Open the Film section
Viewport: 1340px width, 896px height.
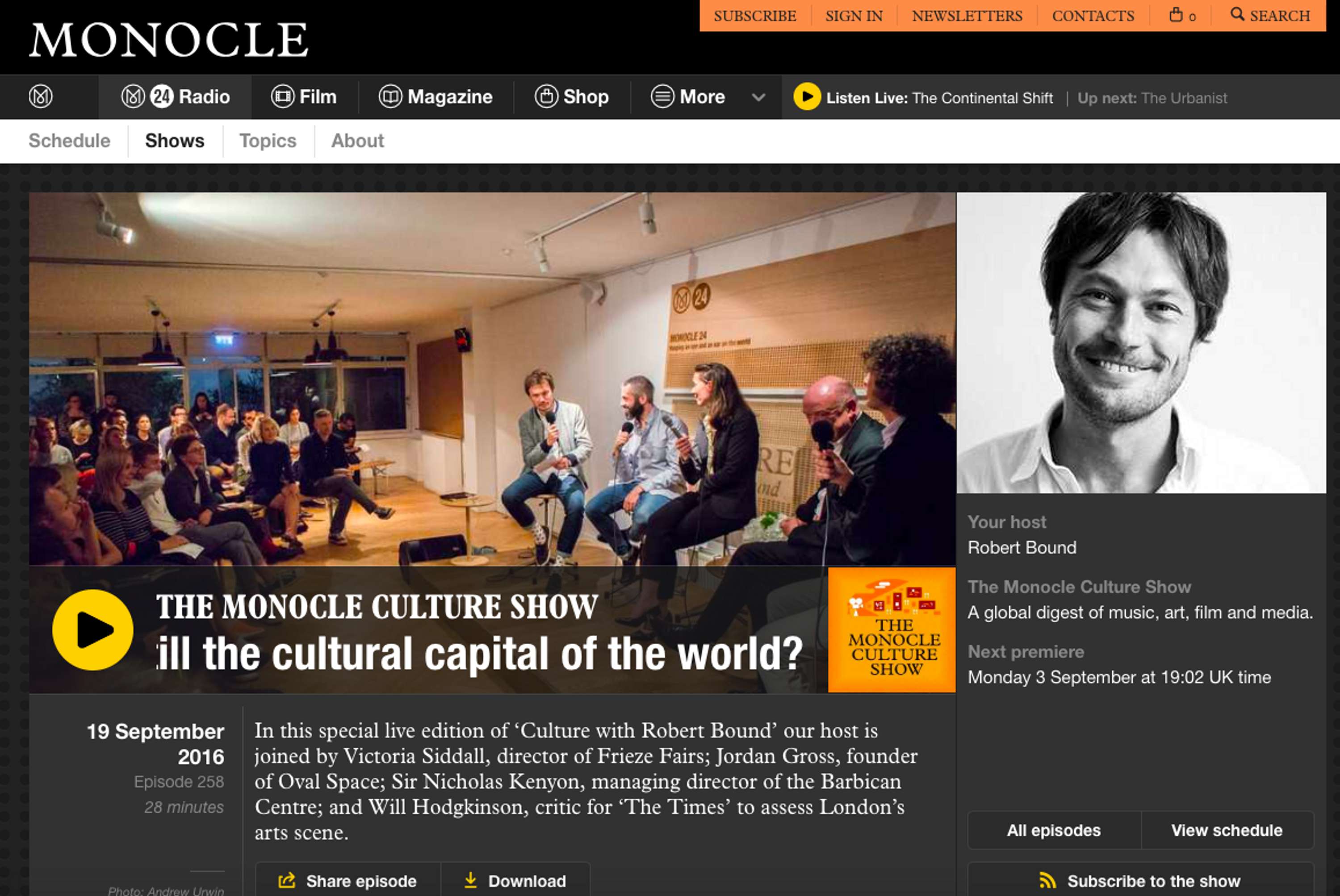pos(304,96)
